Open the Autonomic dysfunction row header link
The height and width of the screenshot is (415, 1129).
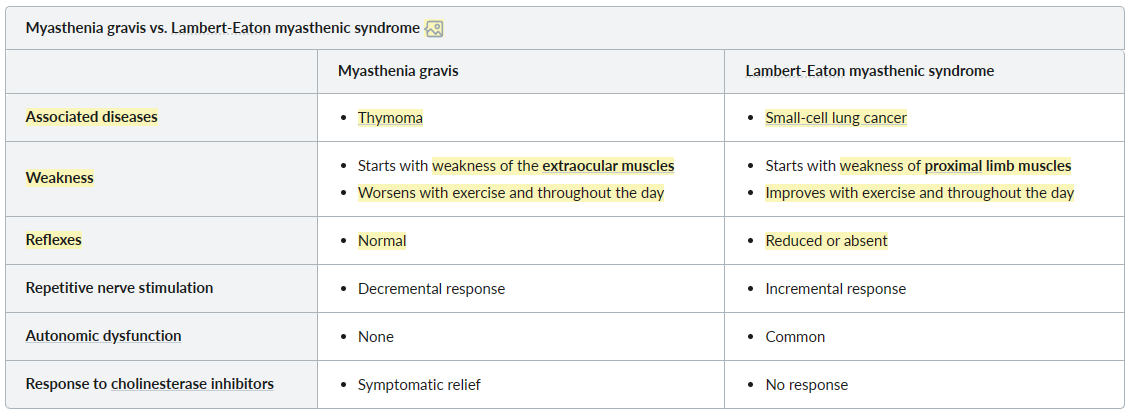pos(104,336)
